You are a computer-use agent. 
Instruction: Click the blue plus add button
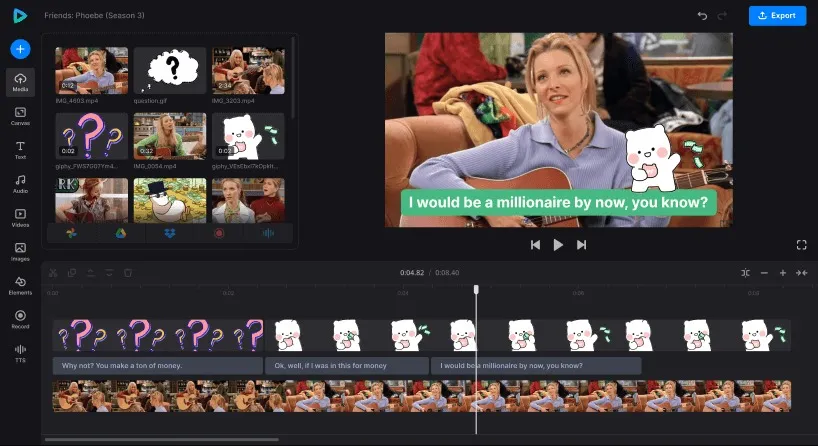tap(20, 49)
